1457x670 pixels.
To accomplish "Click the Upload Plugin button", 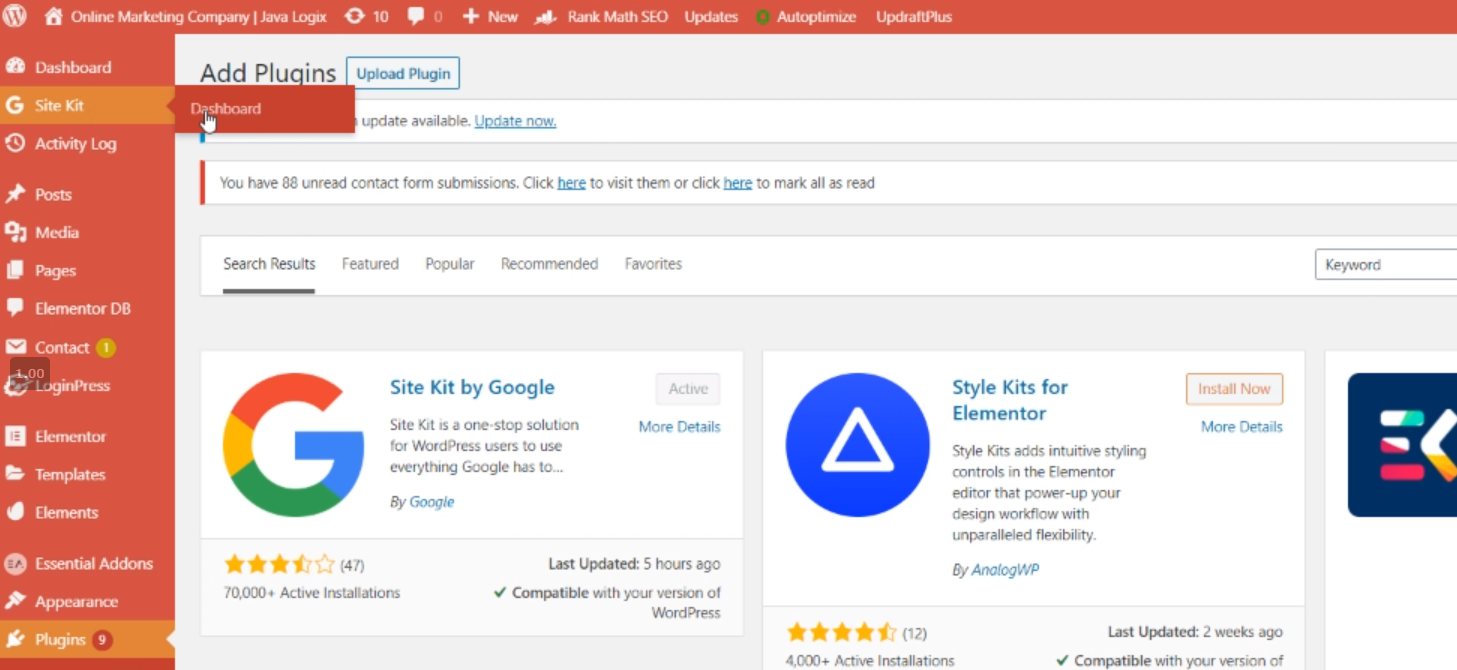I will (403, 73).
